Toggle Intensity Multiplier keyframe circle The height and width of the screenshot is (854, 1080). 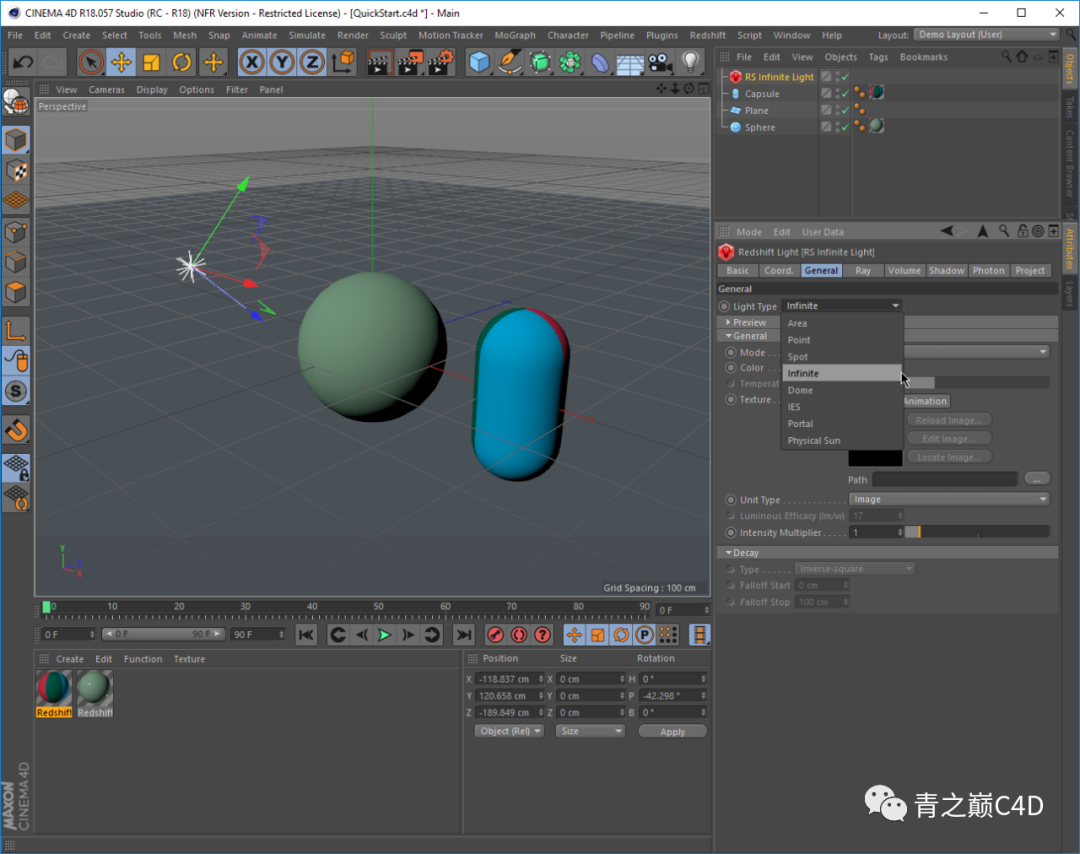[x=731, y=532]
